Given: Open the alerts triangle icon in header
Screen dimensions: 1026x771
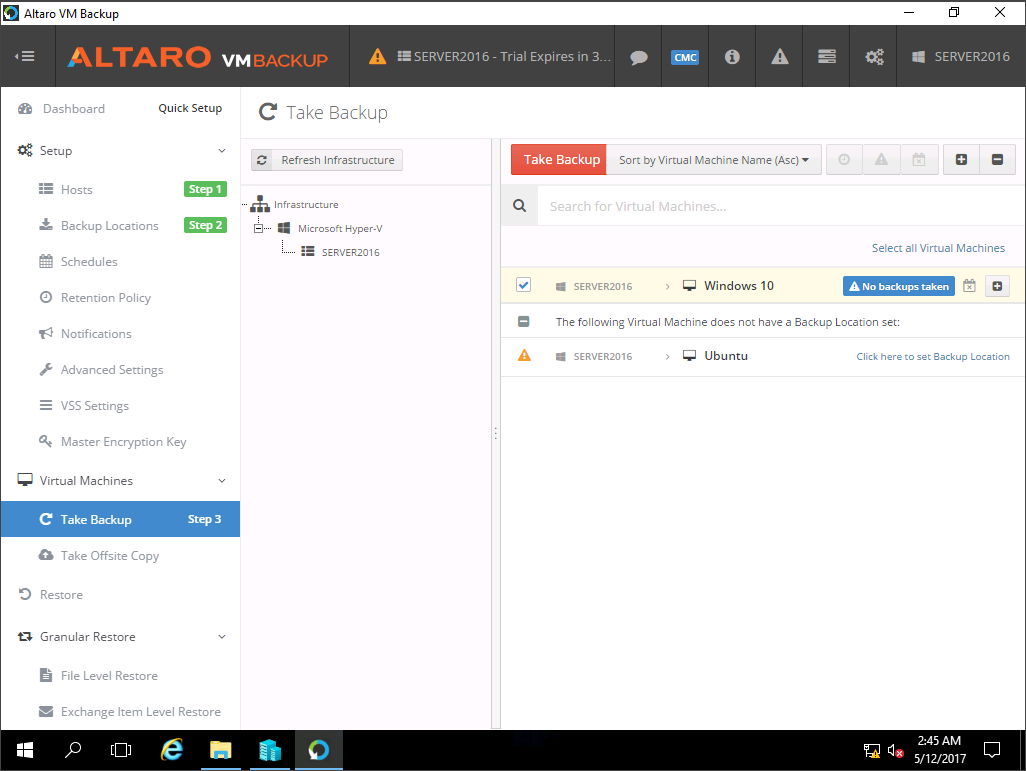Looking at the screenshot, I should 779,57.
